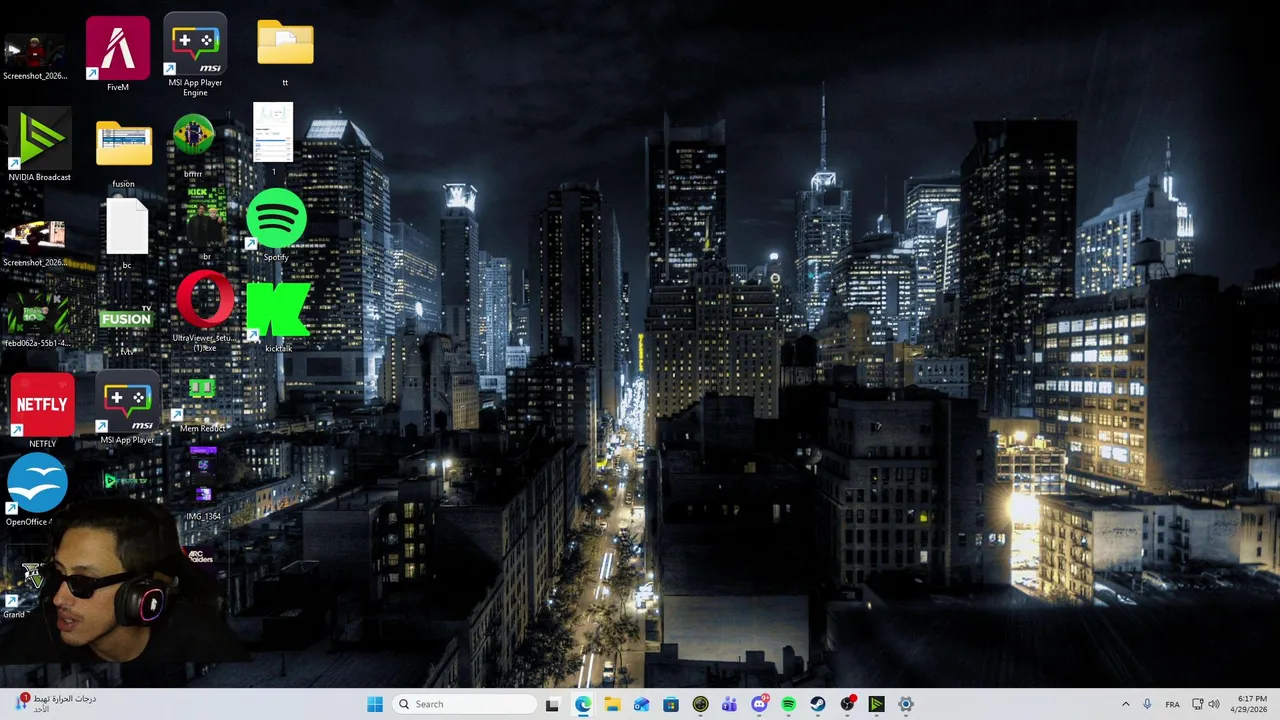Select the IMG_1364 file on desktop
1280x720 pixels.
coord(203,484)
